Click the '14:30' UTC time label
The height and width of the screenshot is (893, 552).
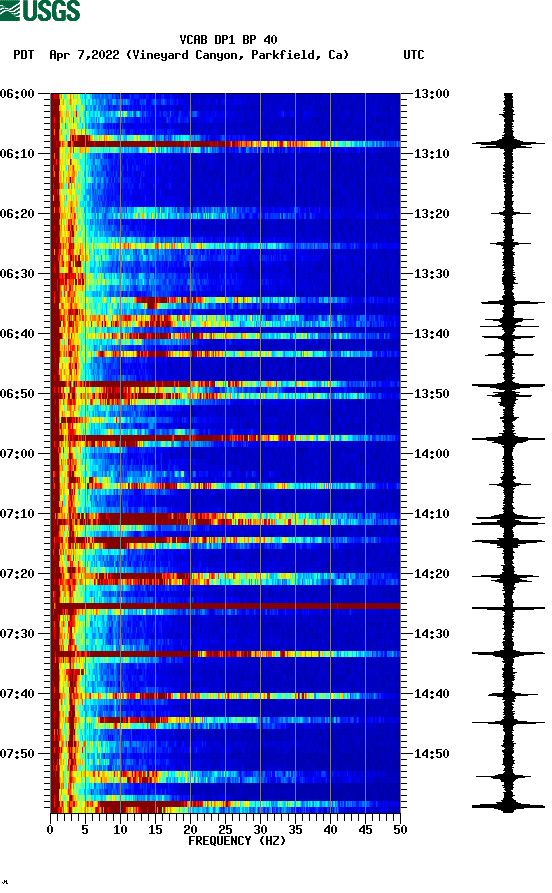431,634
